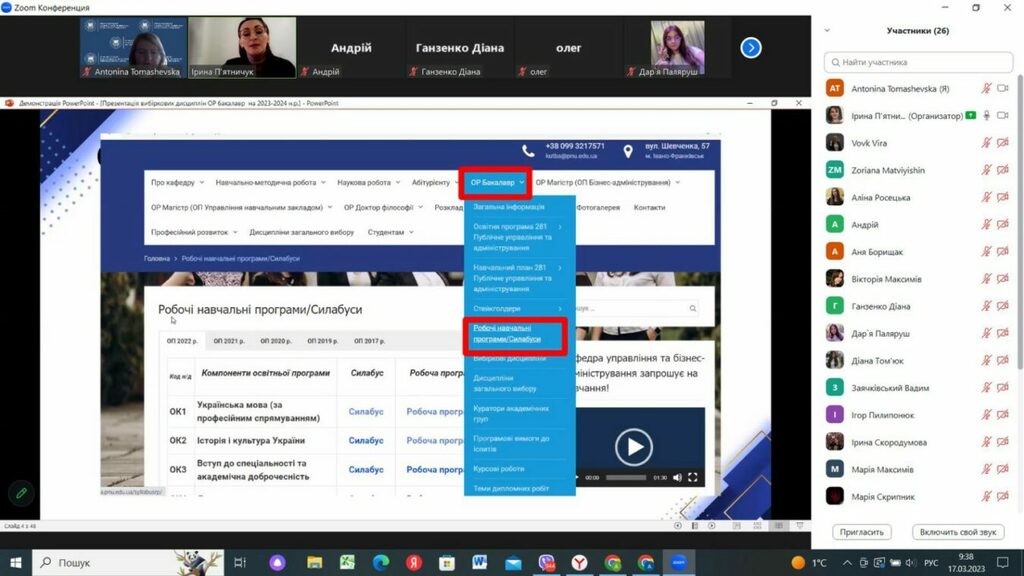Click the Пригласить button
The image size is (1024, 576).
point(861,532)
